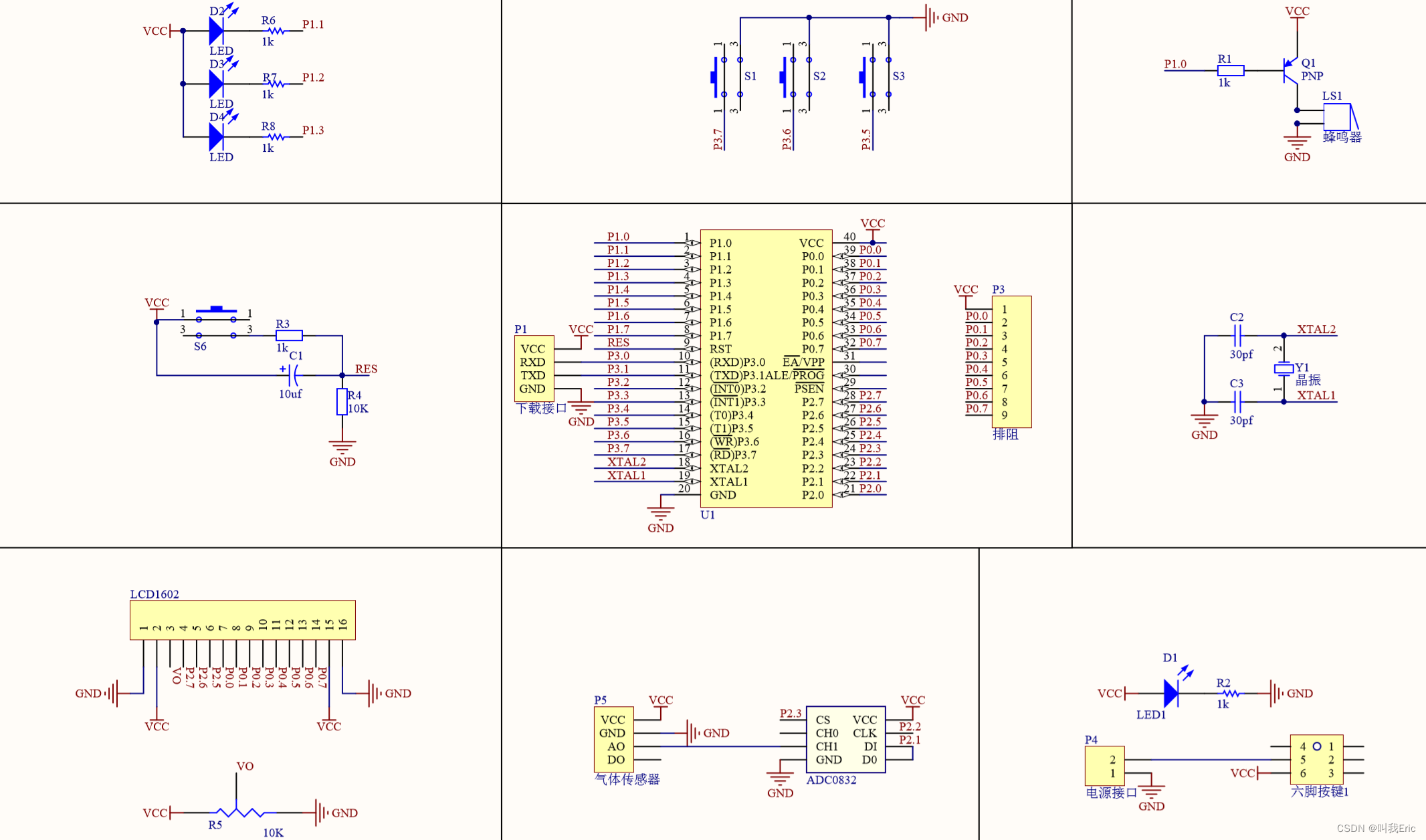Click the P1.3 net label after R8
The width and height of the screenshot is (1426, 840).
313,130
